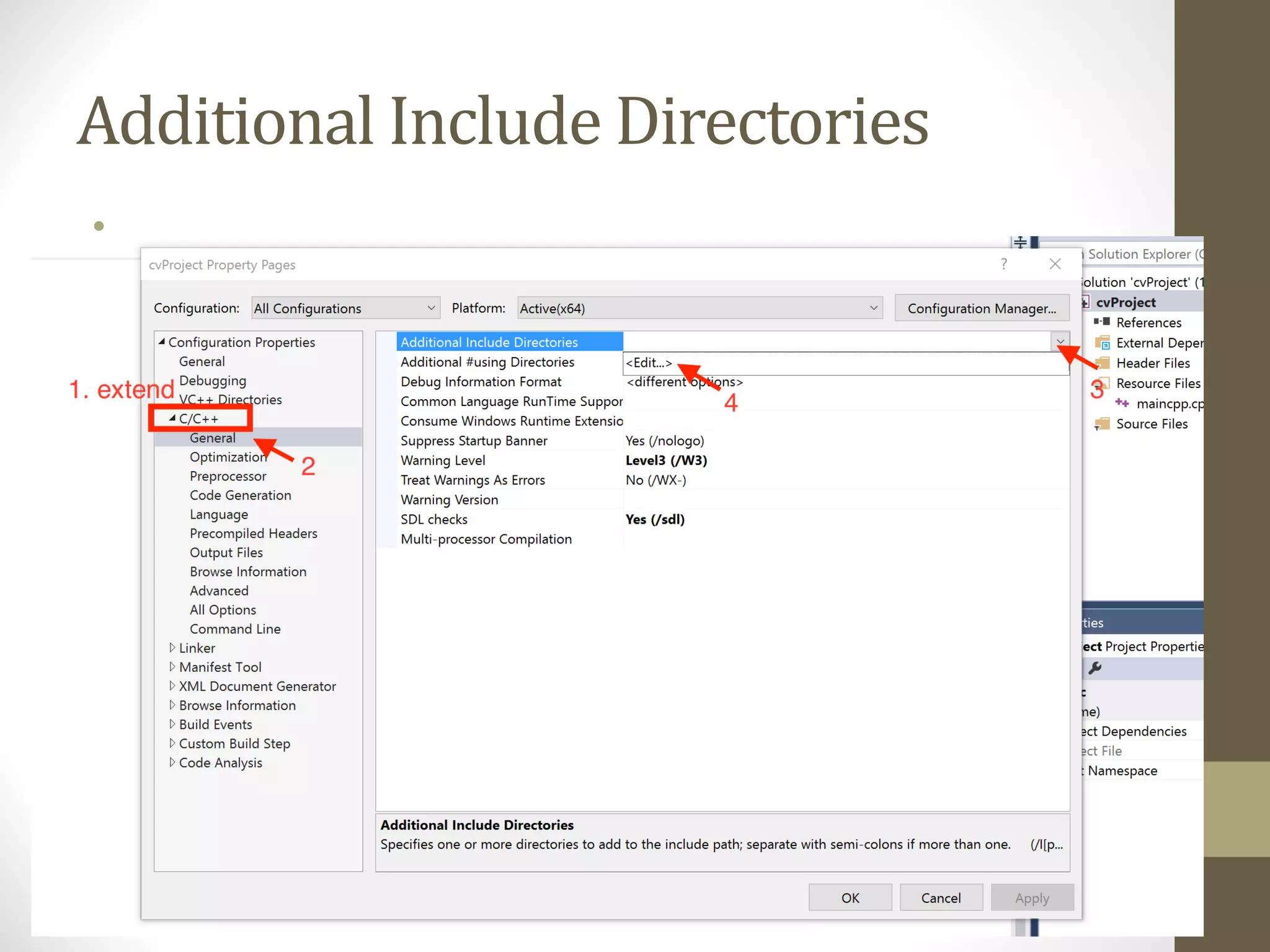Select Preprocessor under C/C++

[x=228, y=476]
